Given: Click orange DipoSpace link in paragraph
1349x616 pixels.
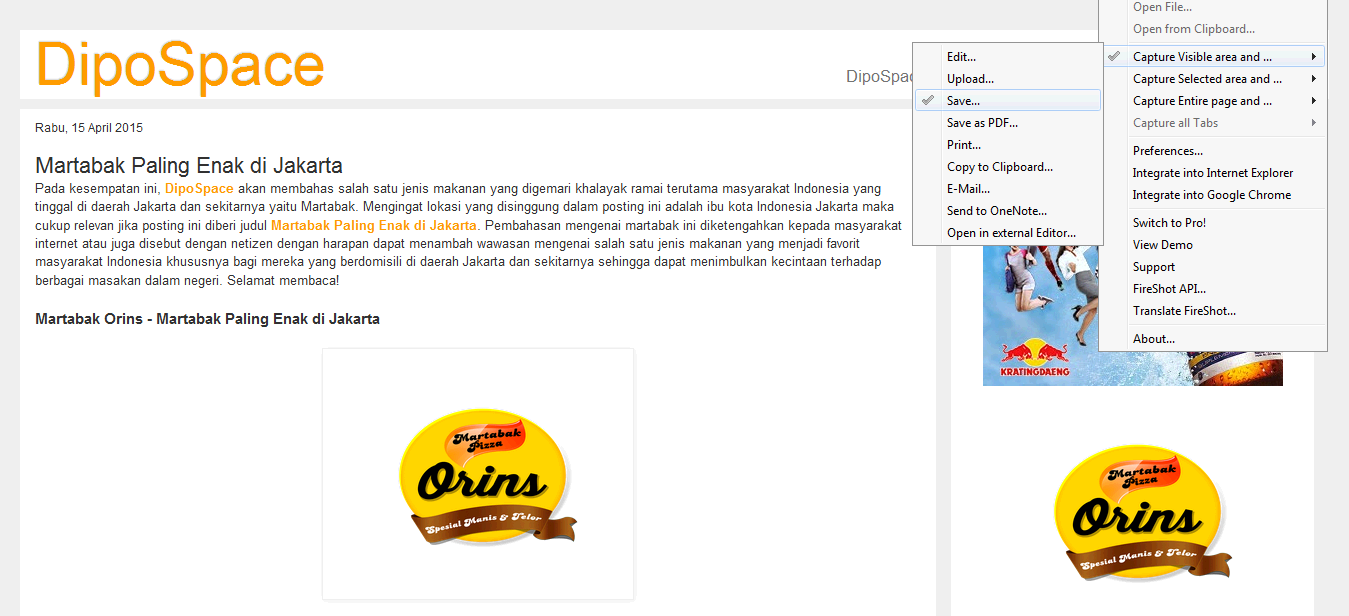Looking at the screenshot, I should pos(199,188).
